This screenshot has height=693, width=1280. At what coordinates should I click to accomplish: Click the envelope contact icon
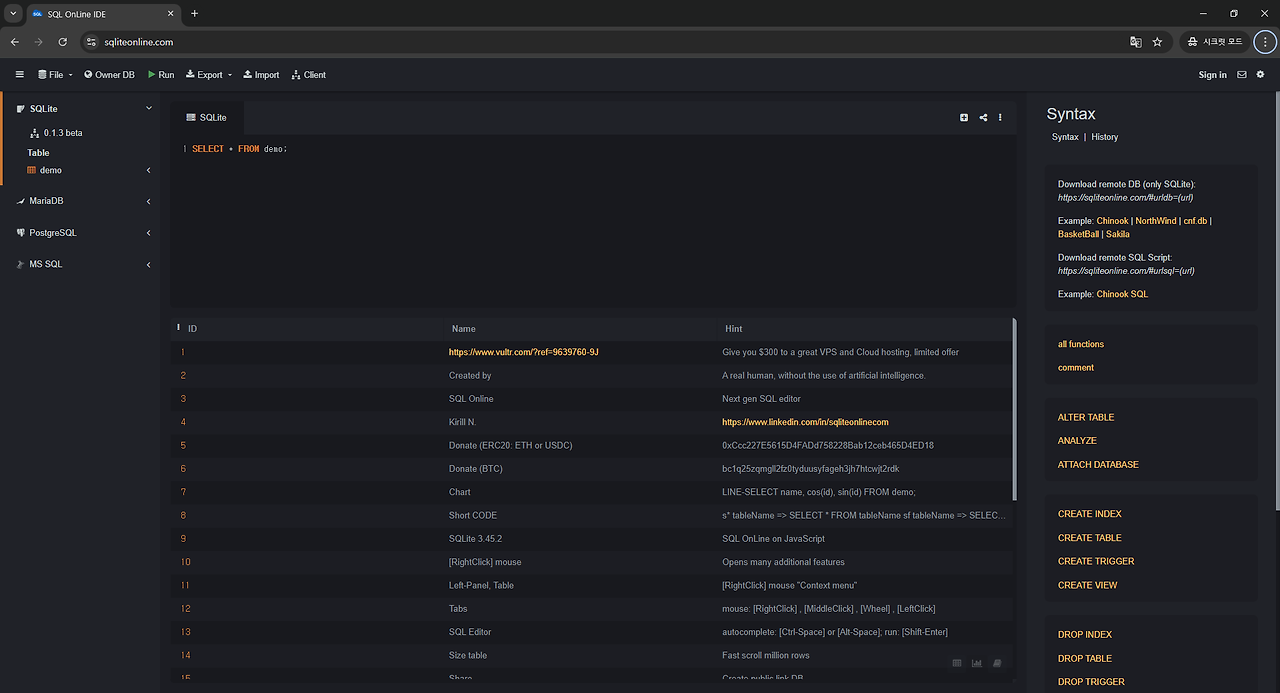[x=1241, y=74]
